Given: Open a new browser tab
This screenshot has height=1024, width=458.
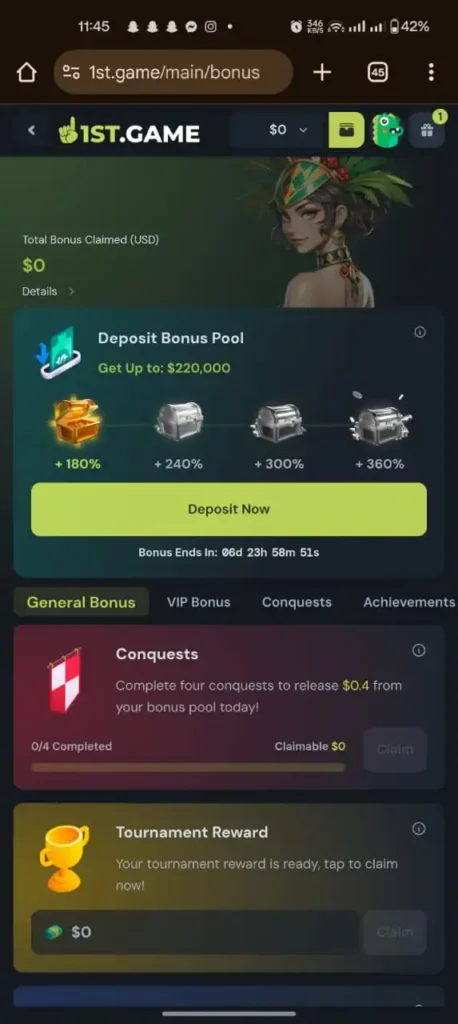Looking at the screenshot, I should click(x=322, y=72).
